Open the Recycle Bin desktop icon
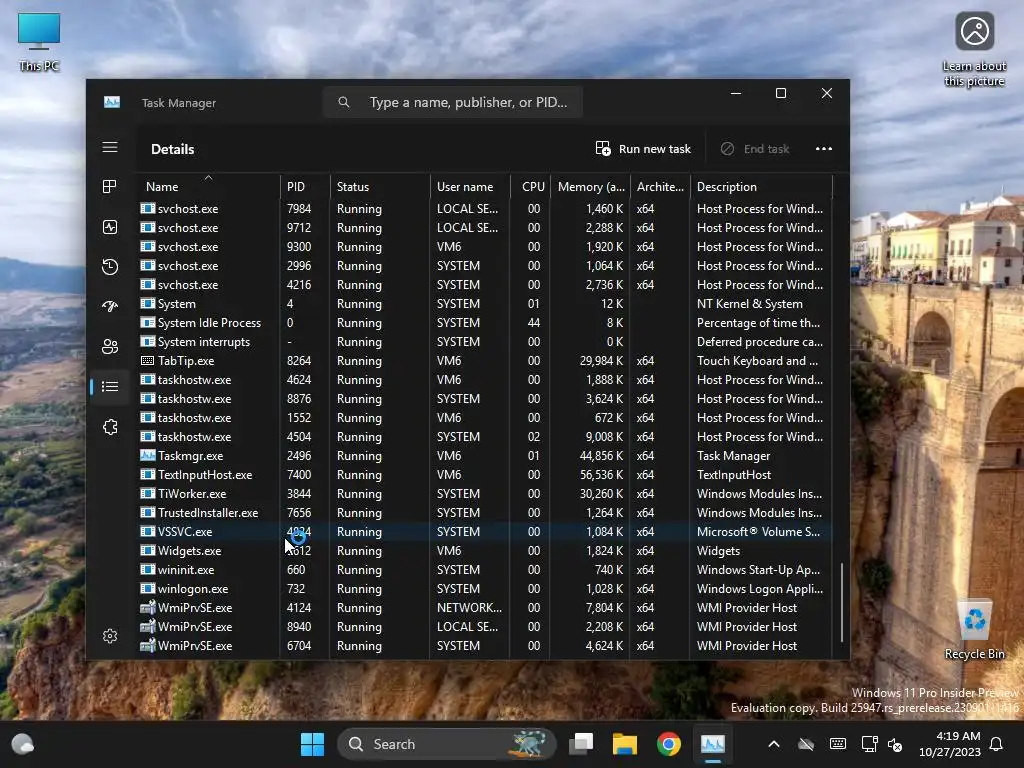The image size is (1024, 768). pyautogui.click(x=974, y=630)
